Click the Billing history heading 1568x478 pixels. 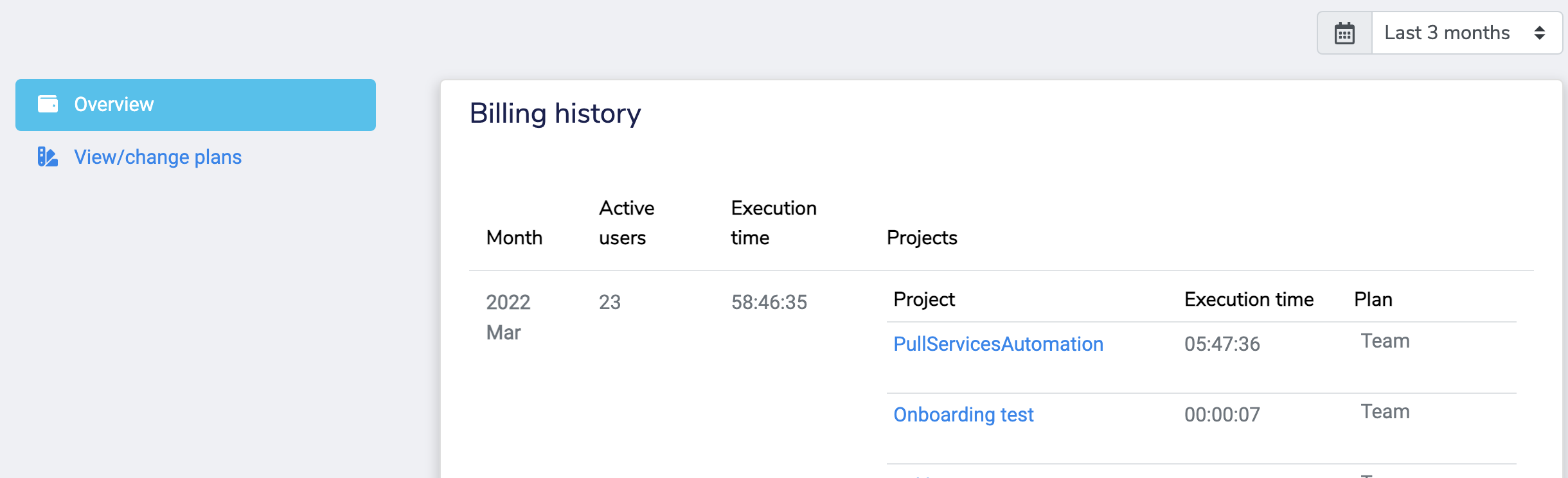tap(555, 114)
